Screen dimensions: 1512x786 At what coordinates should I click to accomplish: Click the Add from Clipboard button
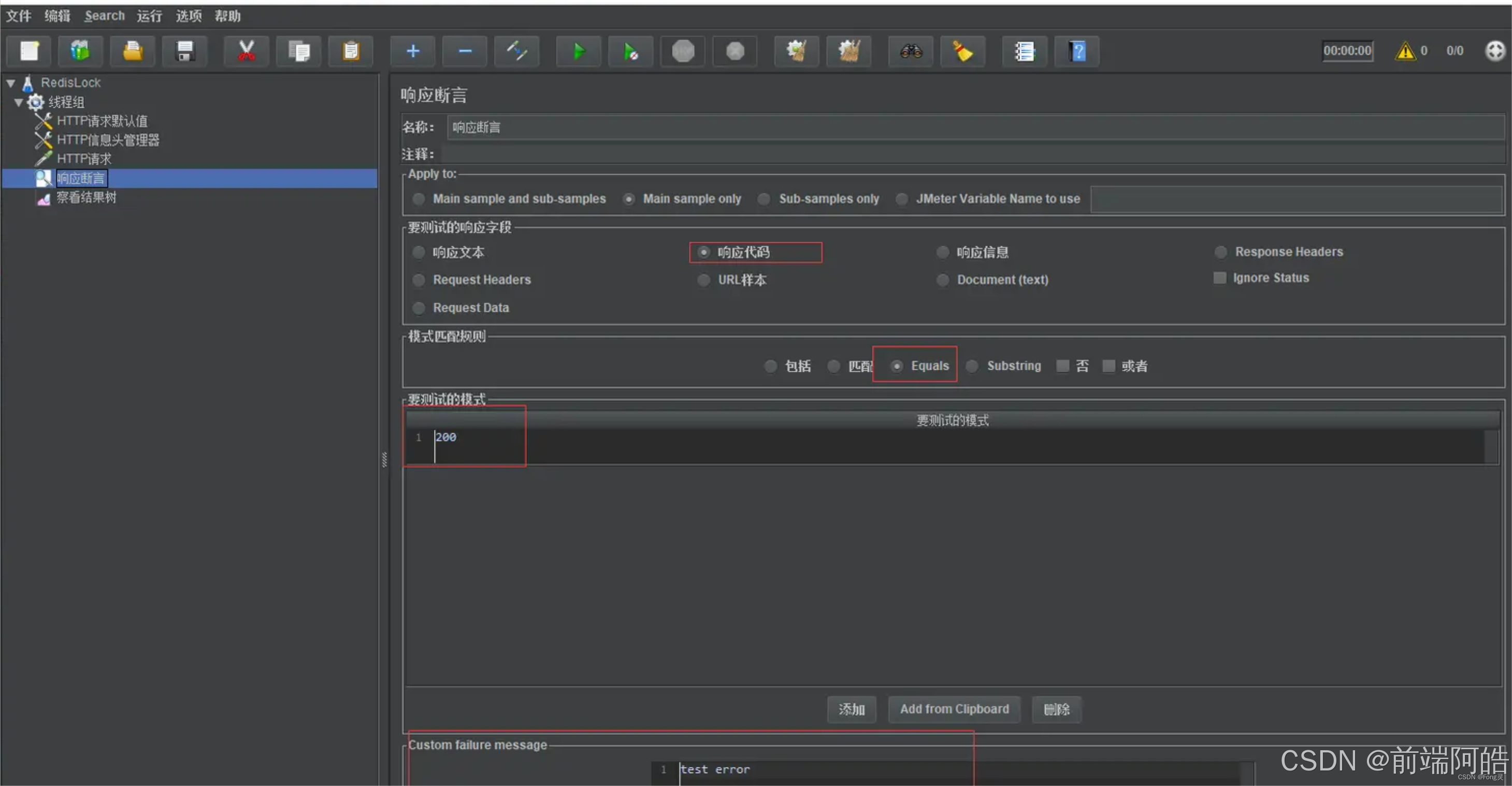coord(954,709)
